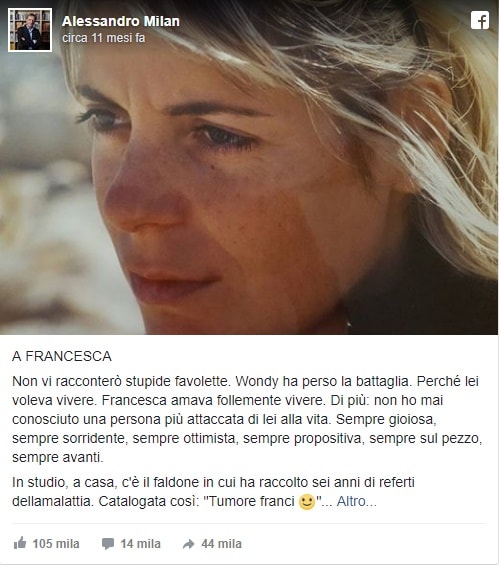View the 105 mila likes count
This screenshot has width=501, height=566.
point(56,544)
